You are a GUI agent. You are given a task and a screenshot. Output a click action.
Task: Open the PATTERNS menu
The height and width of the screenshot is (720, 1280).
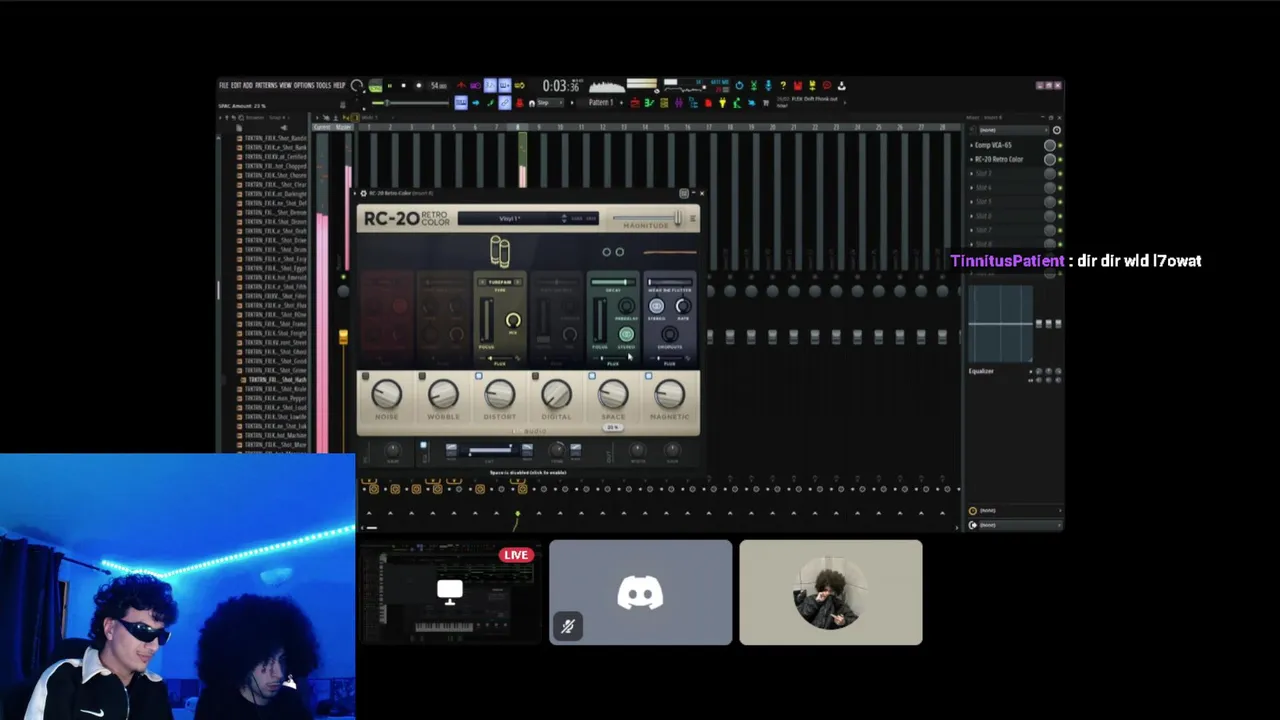(x=266, y=85)
